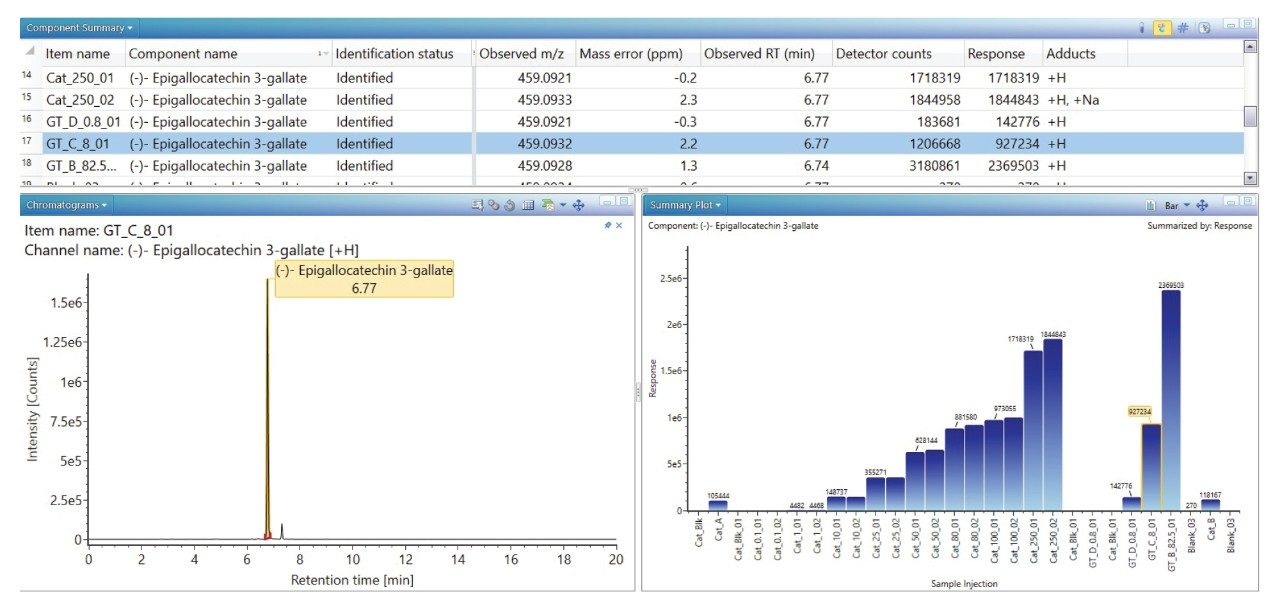Click the GT_D_0.8_01 bar labeled 142776

[x=1131, y=504]
